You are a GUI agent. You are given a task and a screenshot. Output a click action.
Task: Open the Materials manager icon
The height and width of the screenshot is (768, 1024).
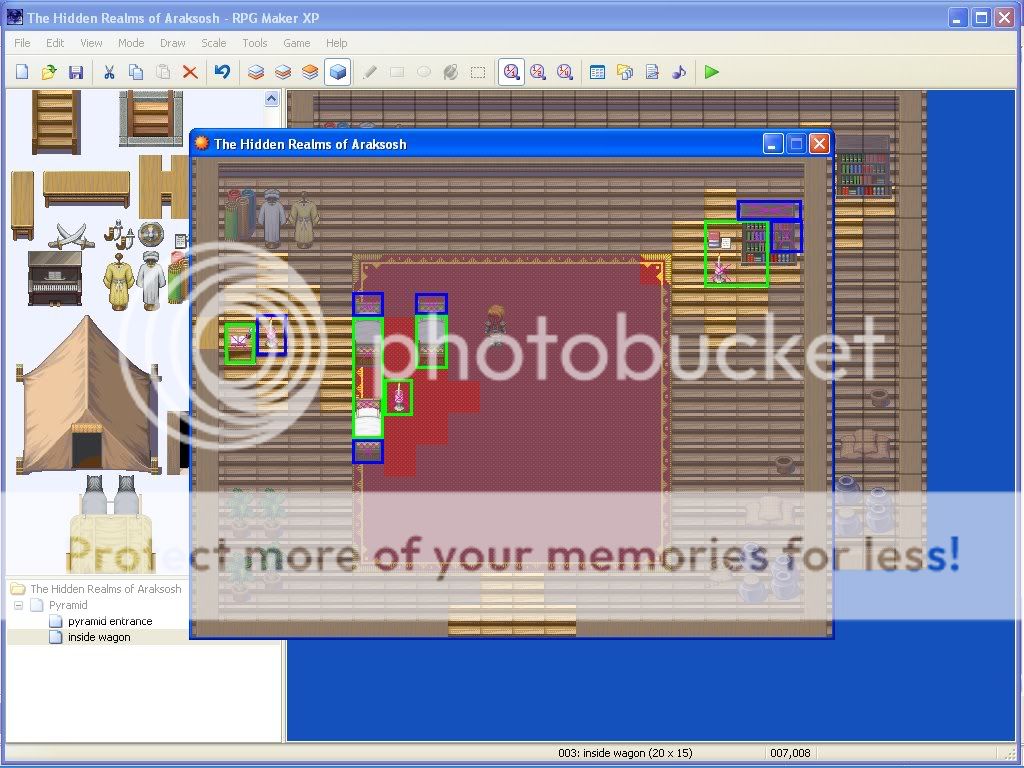point(625,72)
